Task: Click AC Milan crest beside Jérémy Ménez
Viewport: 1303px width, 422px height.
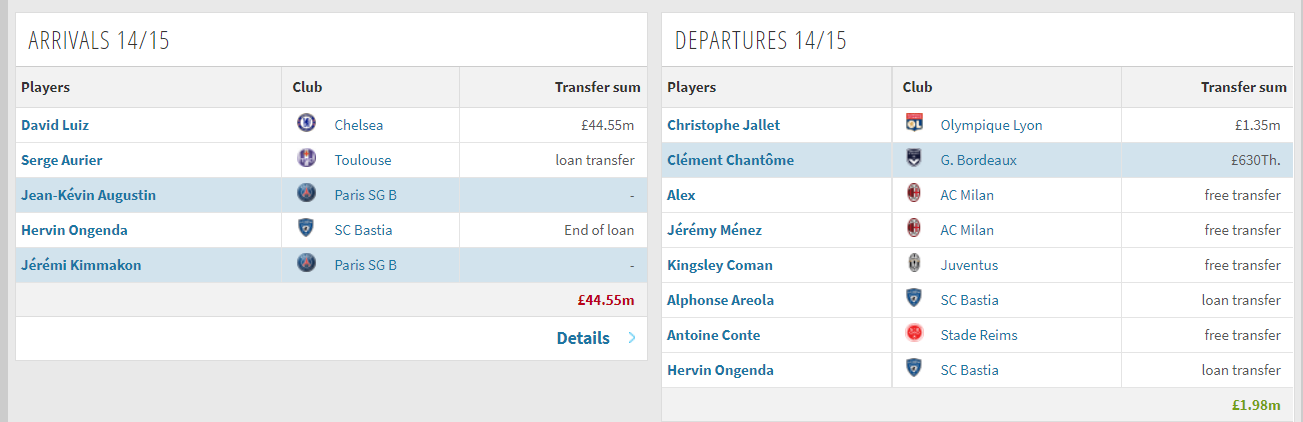Action: tap(913, 229)
